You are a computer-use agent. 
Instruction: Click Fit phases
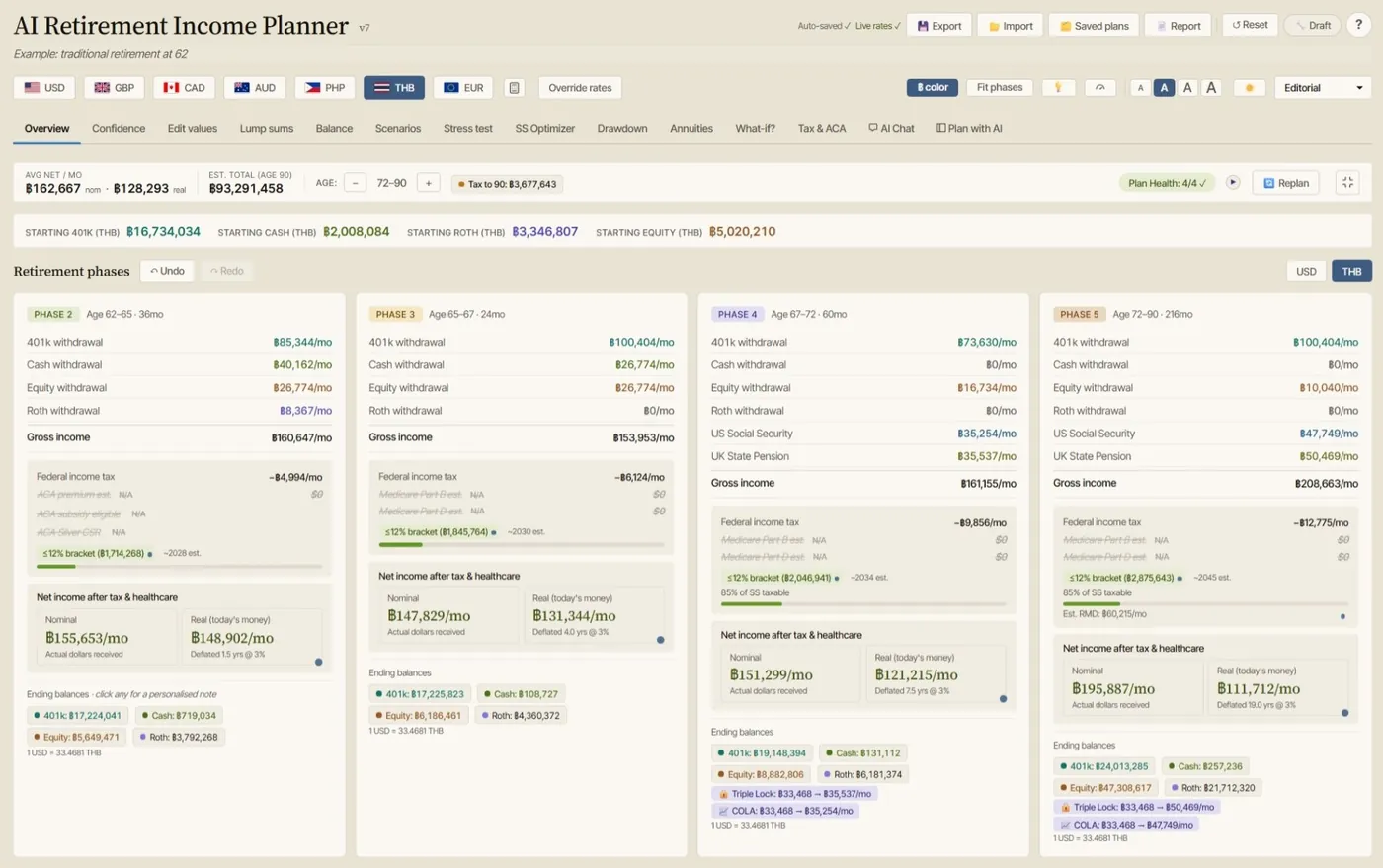click(x=999, y=88)
